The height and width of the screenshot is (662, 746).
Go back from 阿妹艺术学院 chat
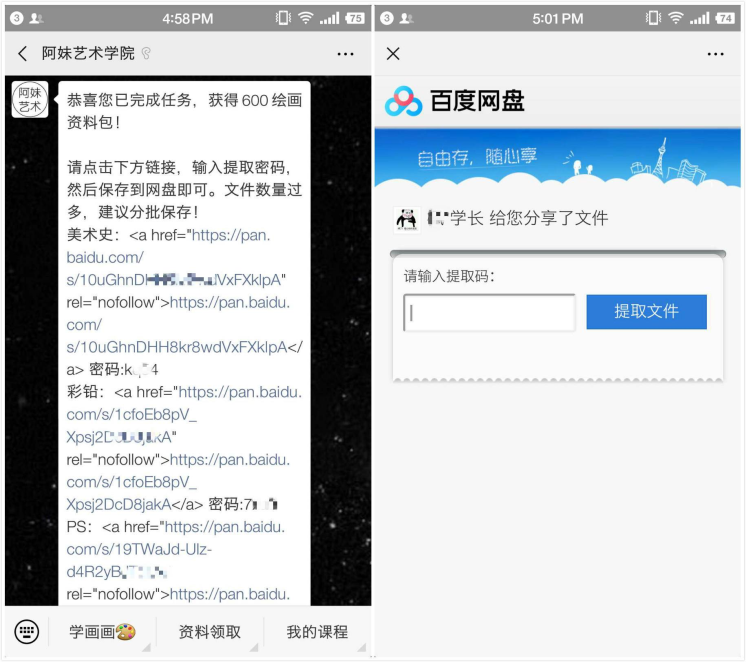(x=22, y=53)
